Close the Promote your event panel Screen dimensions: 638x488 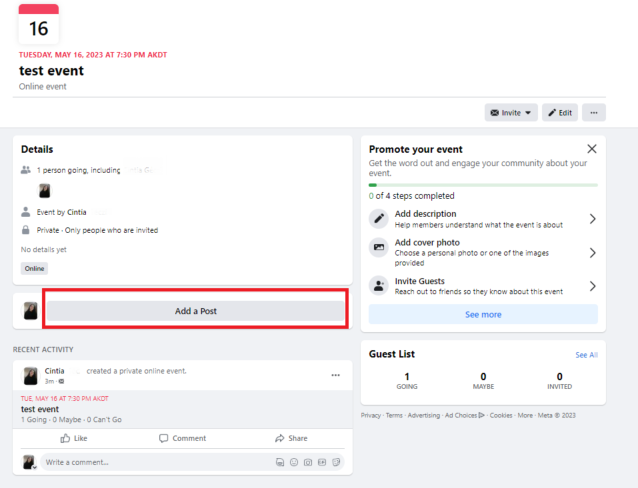pyautogui.click(x=591, y=149)
